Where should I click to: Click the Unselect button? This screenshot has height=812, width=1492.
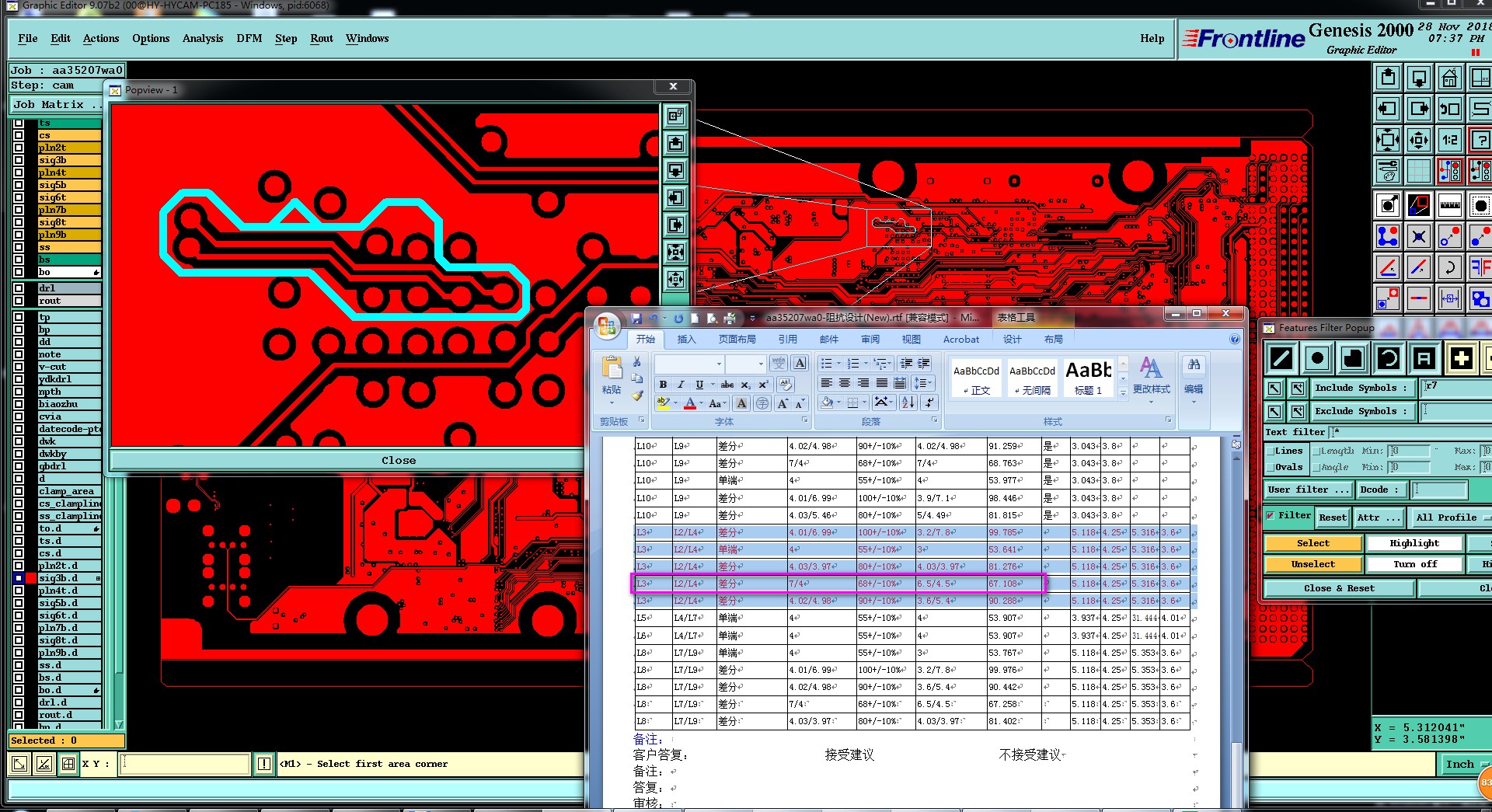pos(1312,564)
